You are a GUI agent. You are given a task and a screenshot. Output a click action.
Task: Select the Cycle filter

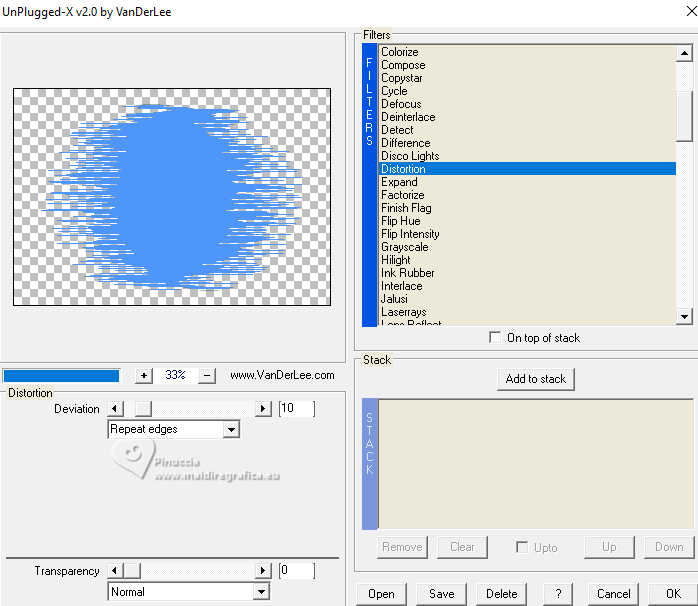[x=527, y=91]
